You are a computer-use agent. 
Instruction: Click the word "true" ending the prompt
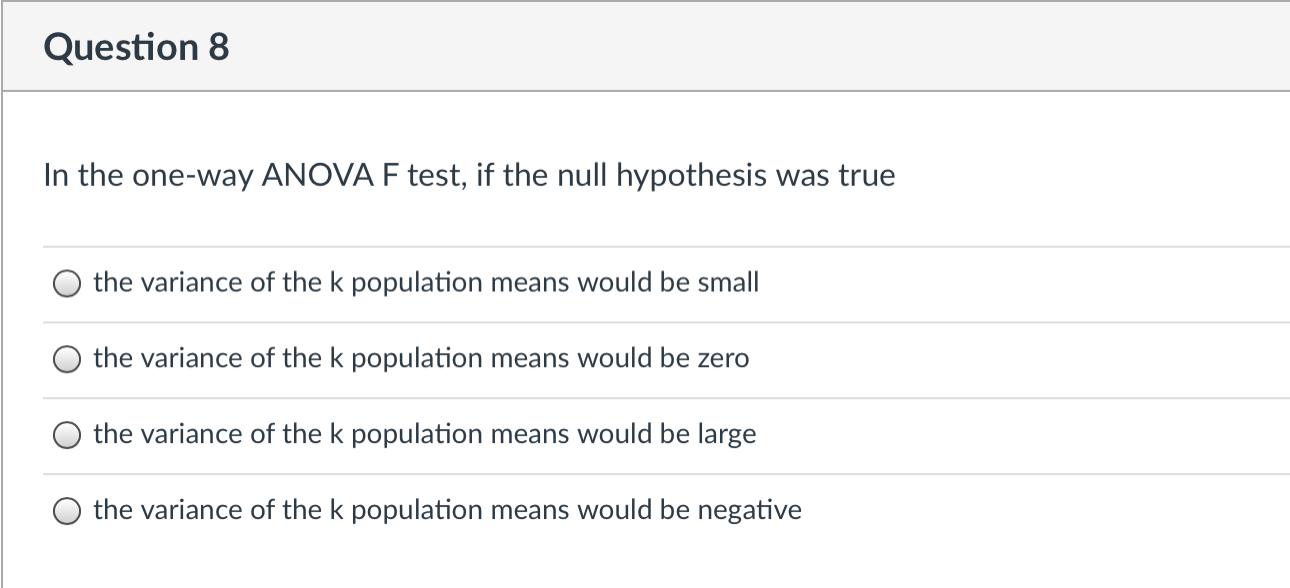click(x=867, y=176)
